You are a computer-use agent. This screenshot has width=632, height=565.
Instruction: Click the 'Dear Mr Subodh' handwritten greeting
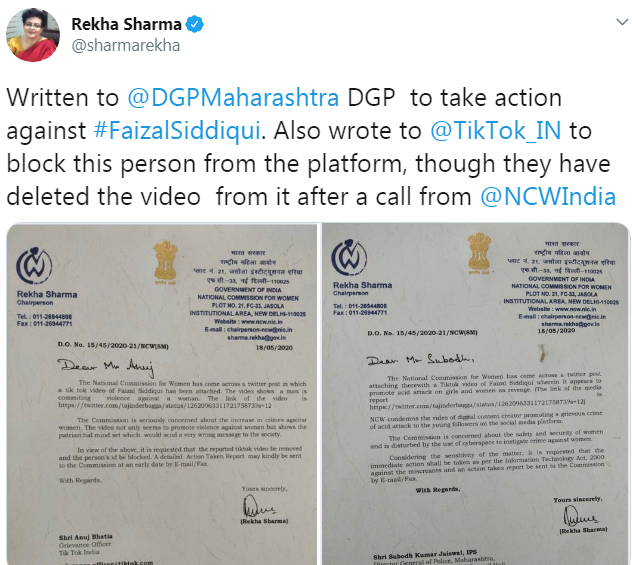pyautogui.click(x=420, y=359)
